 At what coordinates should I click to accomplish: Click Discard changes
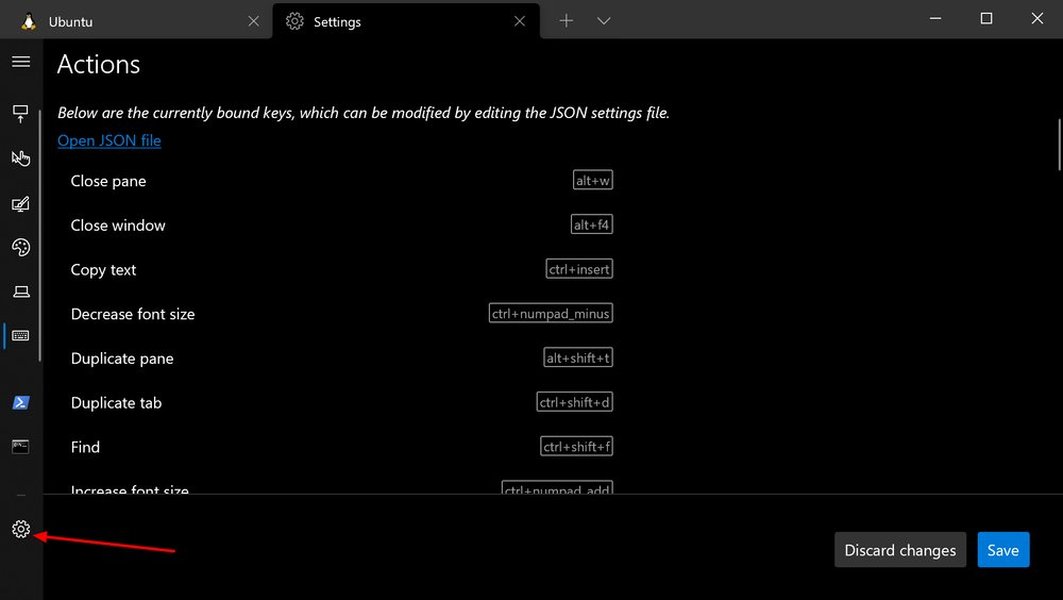pos(899,549)
